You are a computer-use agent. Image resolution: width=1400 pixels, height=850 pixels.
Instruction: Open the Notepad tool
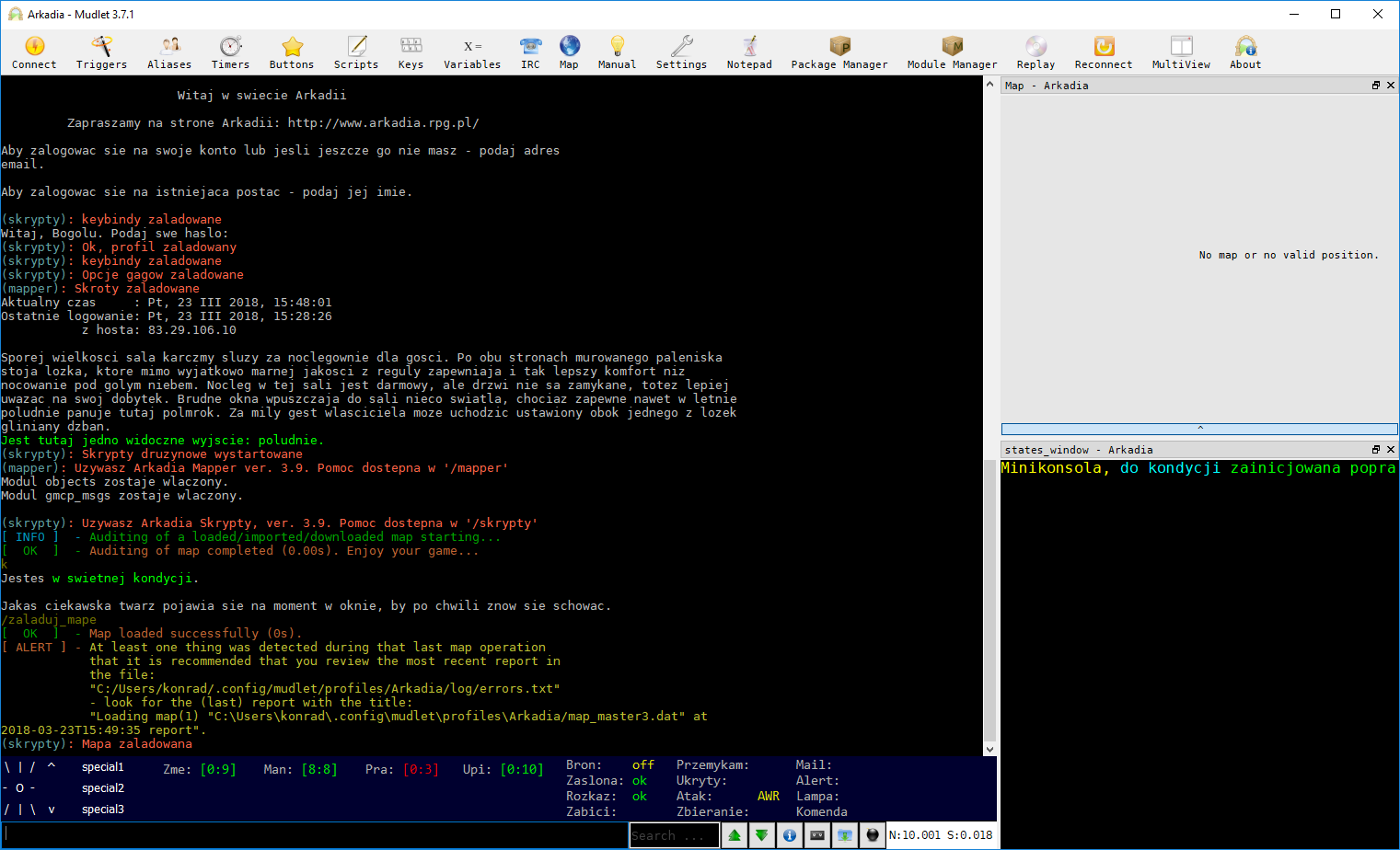[749, 52]
